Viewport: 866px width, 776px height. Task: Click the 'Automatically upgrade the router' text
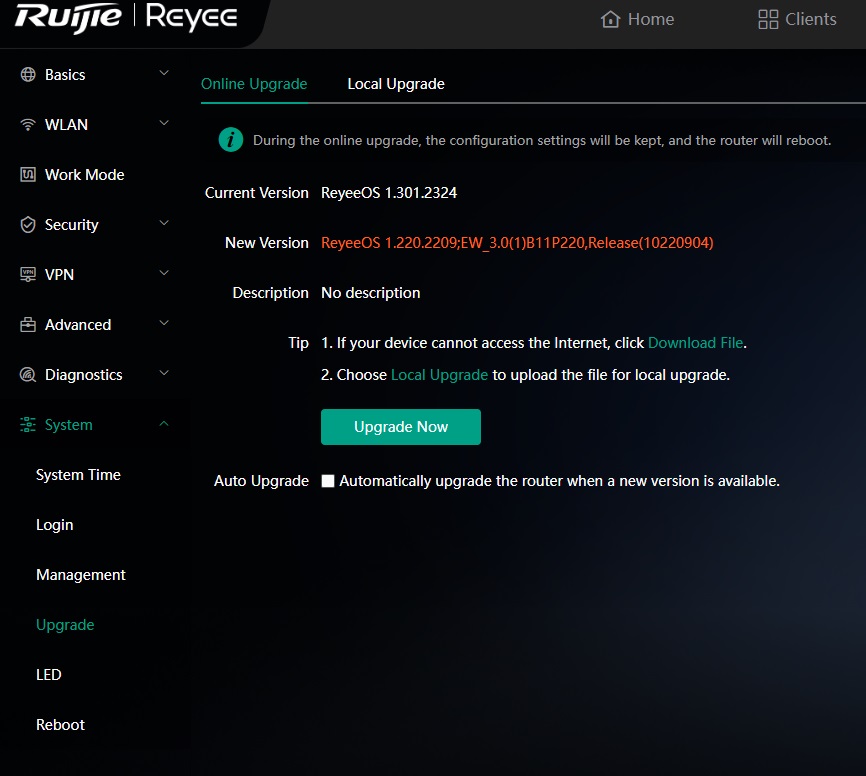[559, 481]
